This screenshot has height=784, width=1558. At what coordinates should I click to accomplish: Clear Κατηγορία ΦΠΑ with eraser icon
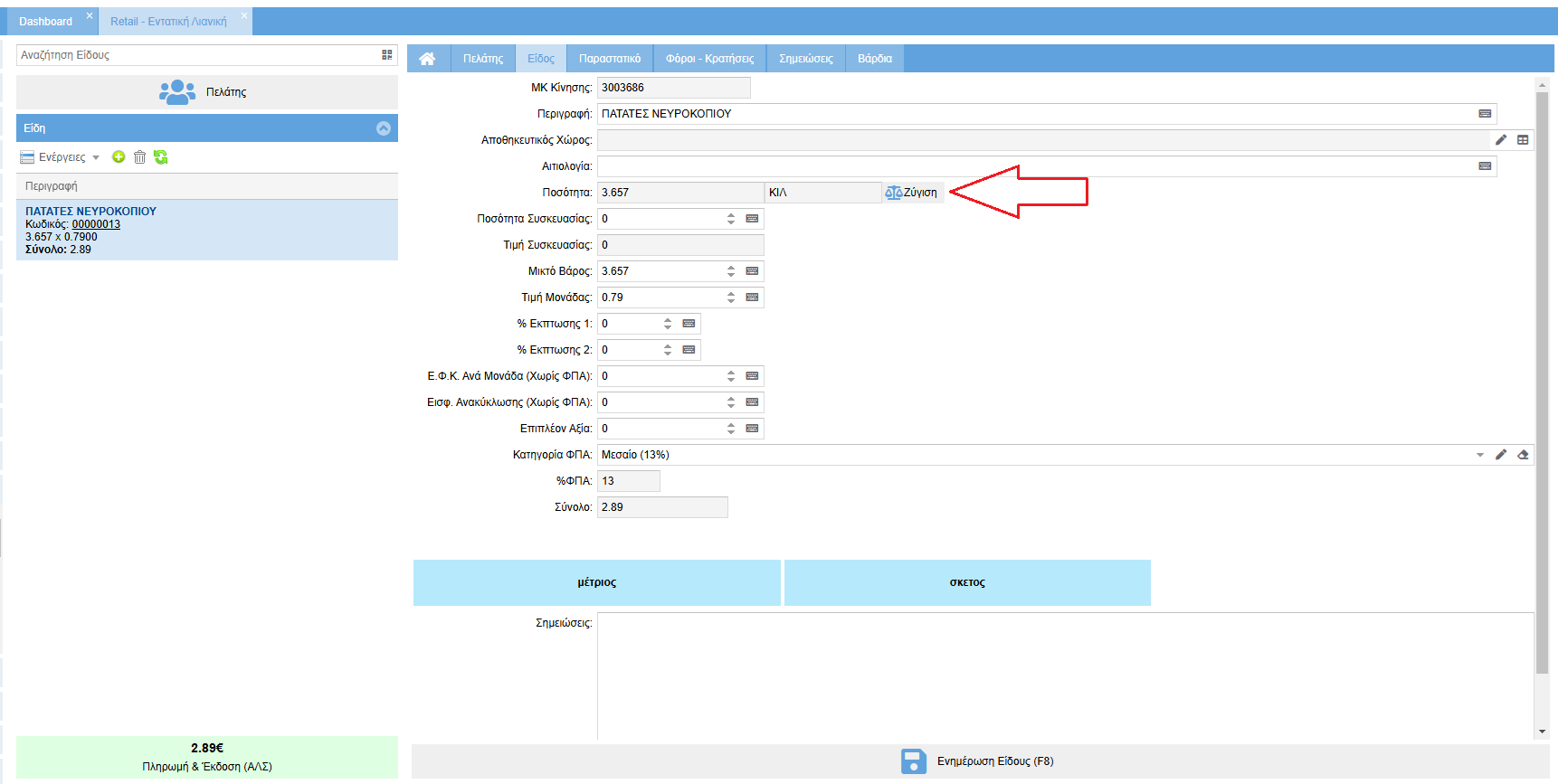1523,455
